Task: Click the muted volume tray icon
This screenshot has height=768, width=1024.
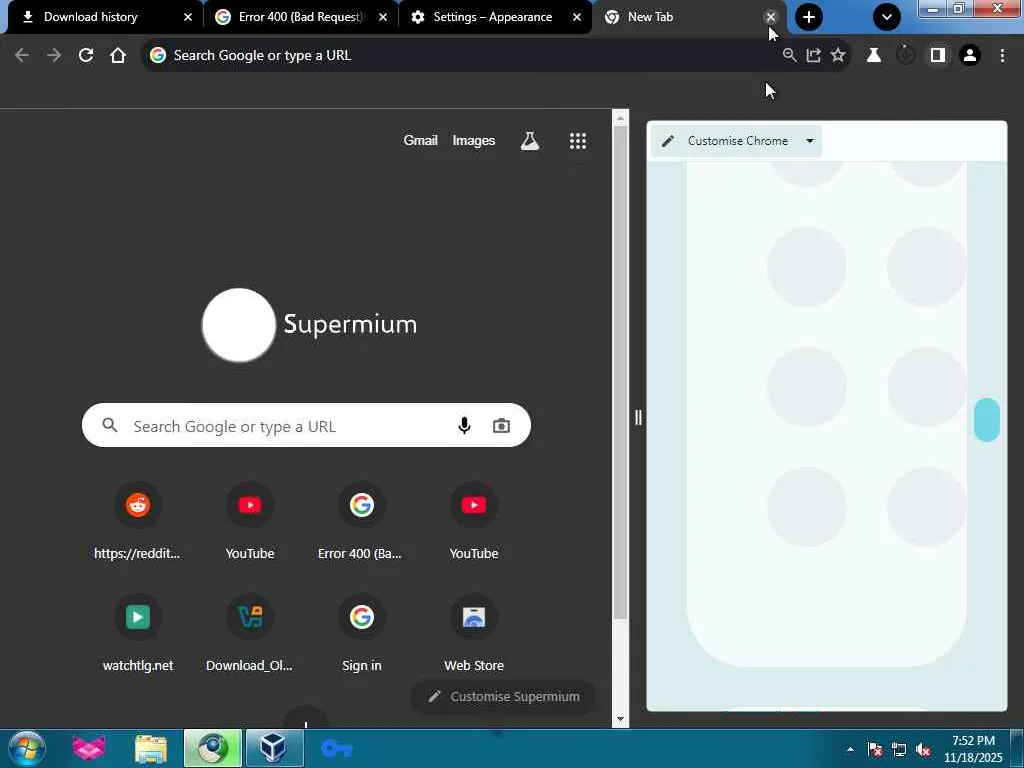Action: (x=923, y=749)
